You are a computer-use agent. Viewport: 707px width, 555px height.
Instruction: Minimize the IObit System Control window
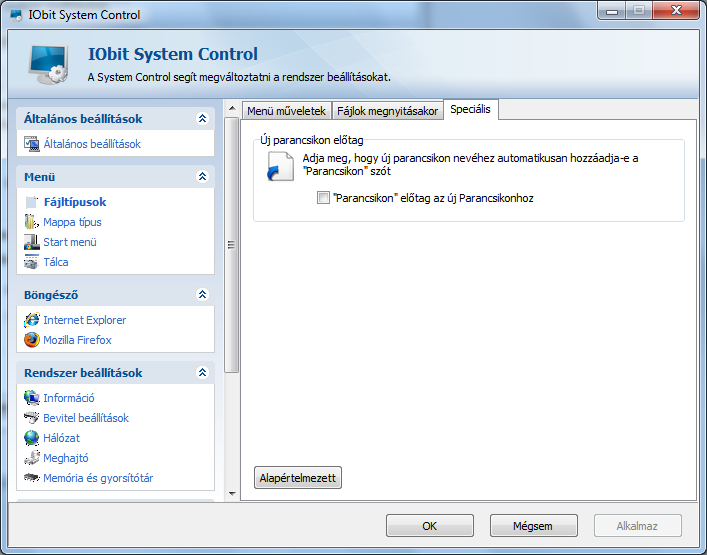(612, 11)
